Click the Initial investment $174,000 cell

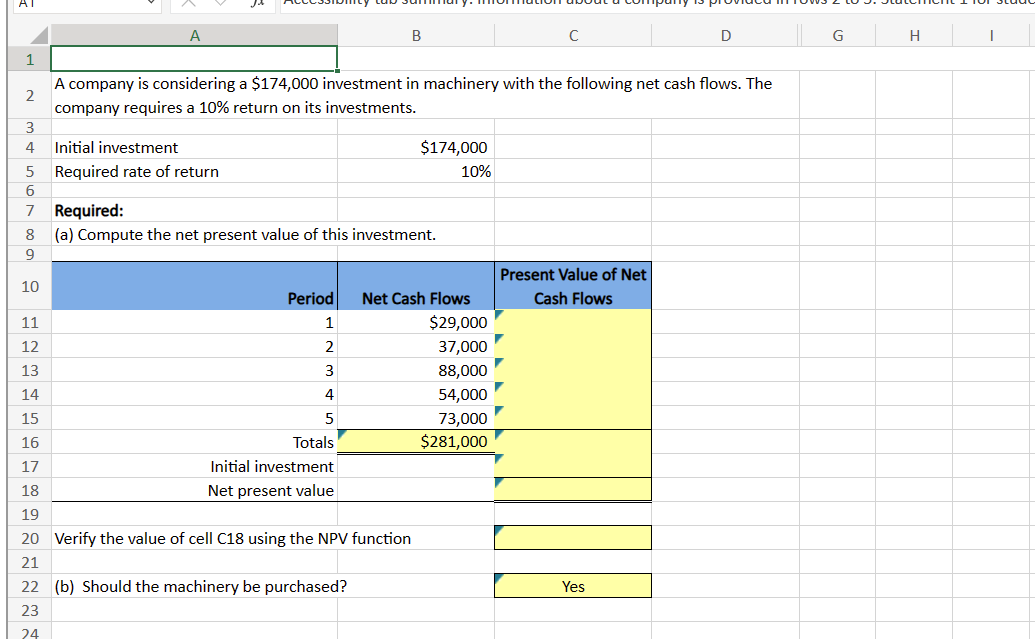pos(415,147)
